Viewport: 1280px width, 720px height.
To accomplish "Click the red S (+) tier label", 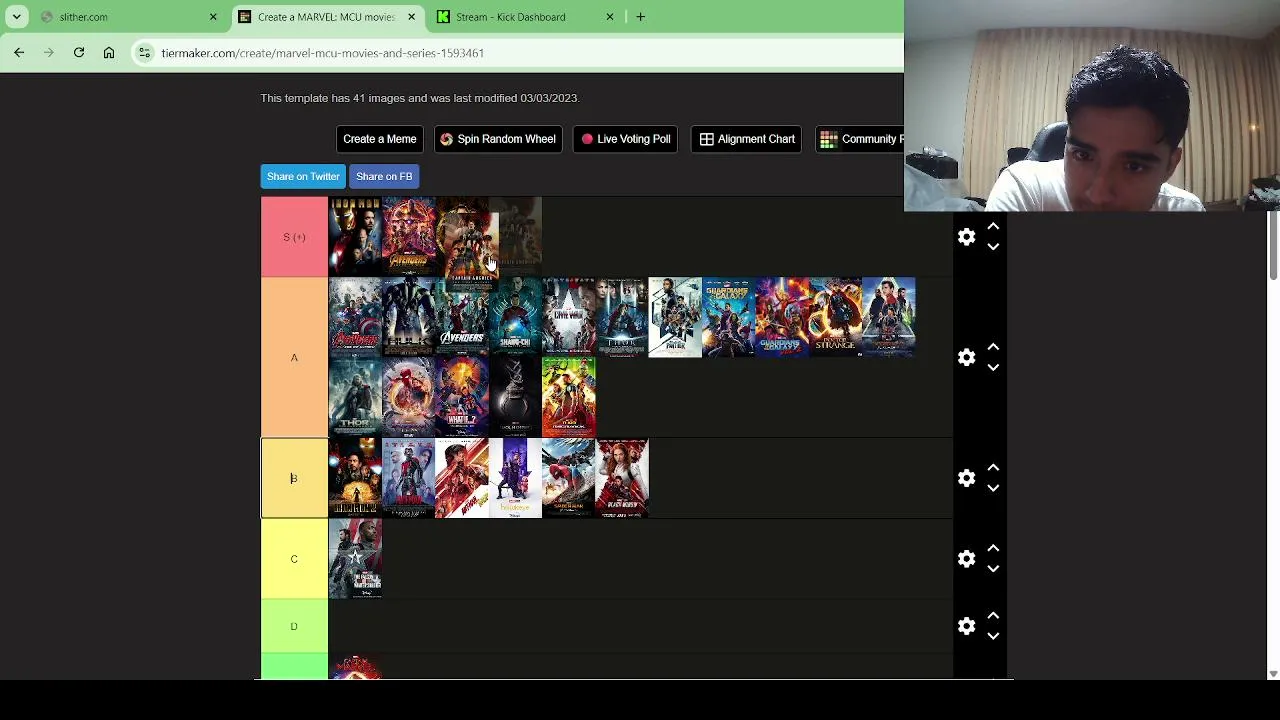I will pyautogui.click(x=294, y=237).
